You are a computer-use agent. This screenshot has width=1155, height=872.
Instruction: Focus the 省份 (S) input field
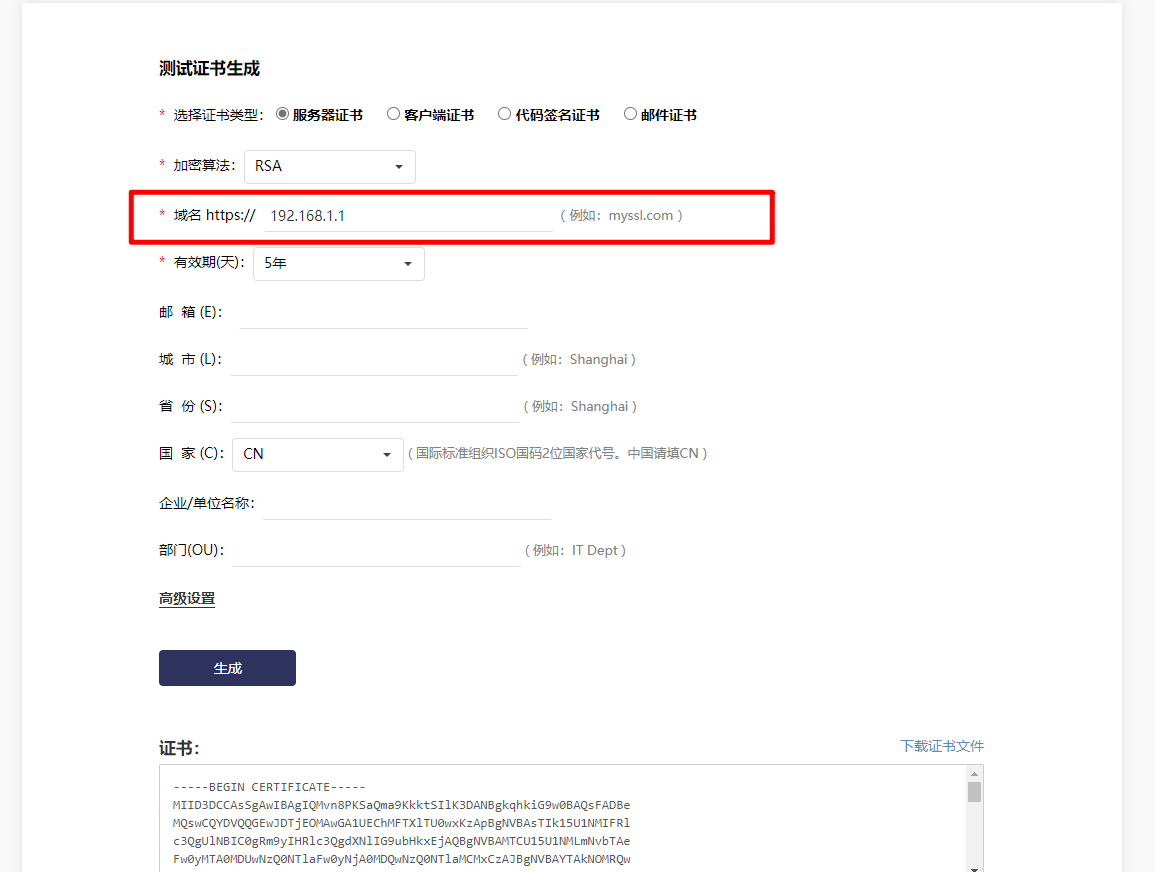(376, 407)
